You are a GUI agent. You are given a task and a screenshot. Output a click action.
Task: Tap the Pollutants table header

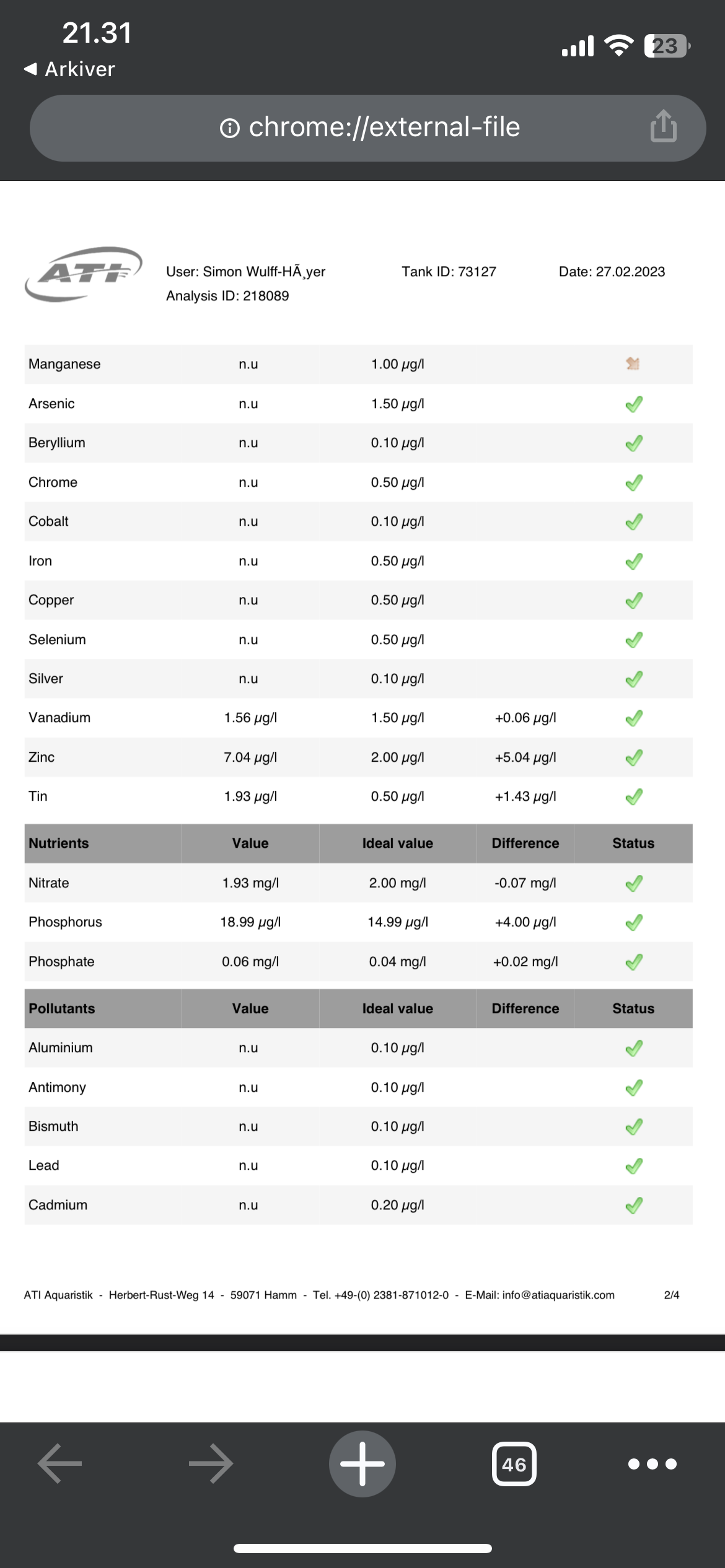point(62,1009)
